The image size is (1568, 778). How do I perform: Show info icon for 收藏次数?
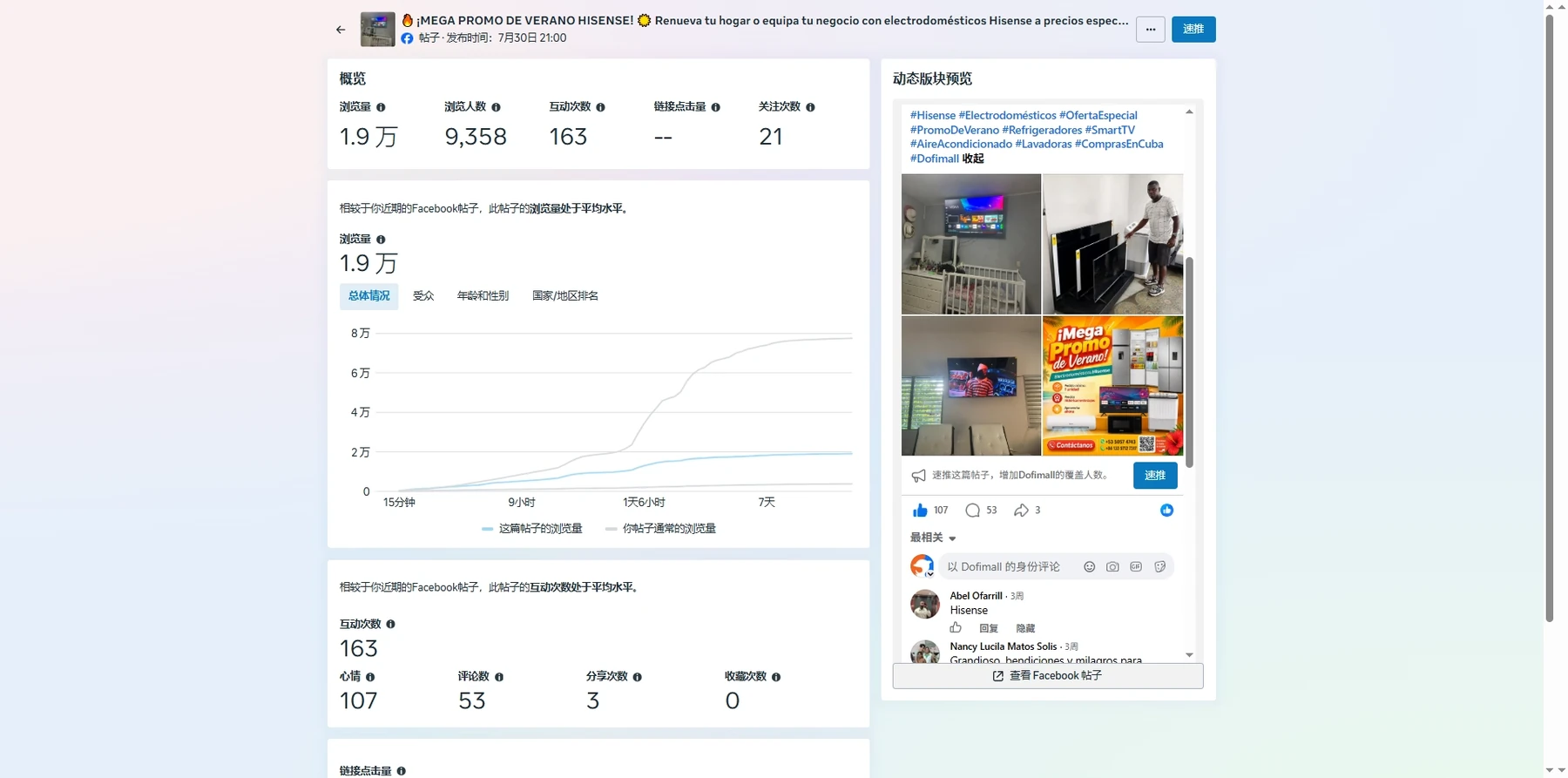point(776,677)
